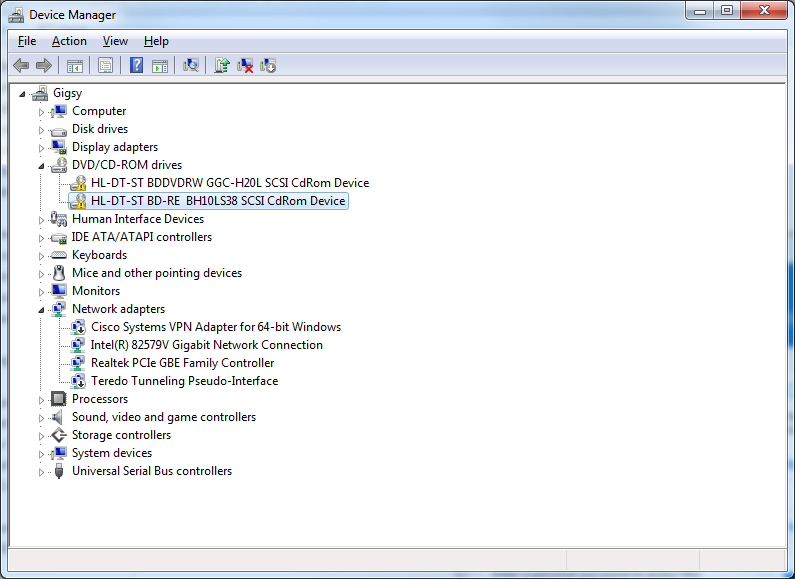Click the Uninstall device icon with red X
The height and width of the screenshot is (579, 795).
(x=245, y=65)
